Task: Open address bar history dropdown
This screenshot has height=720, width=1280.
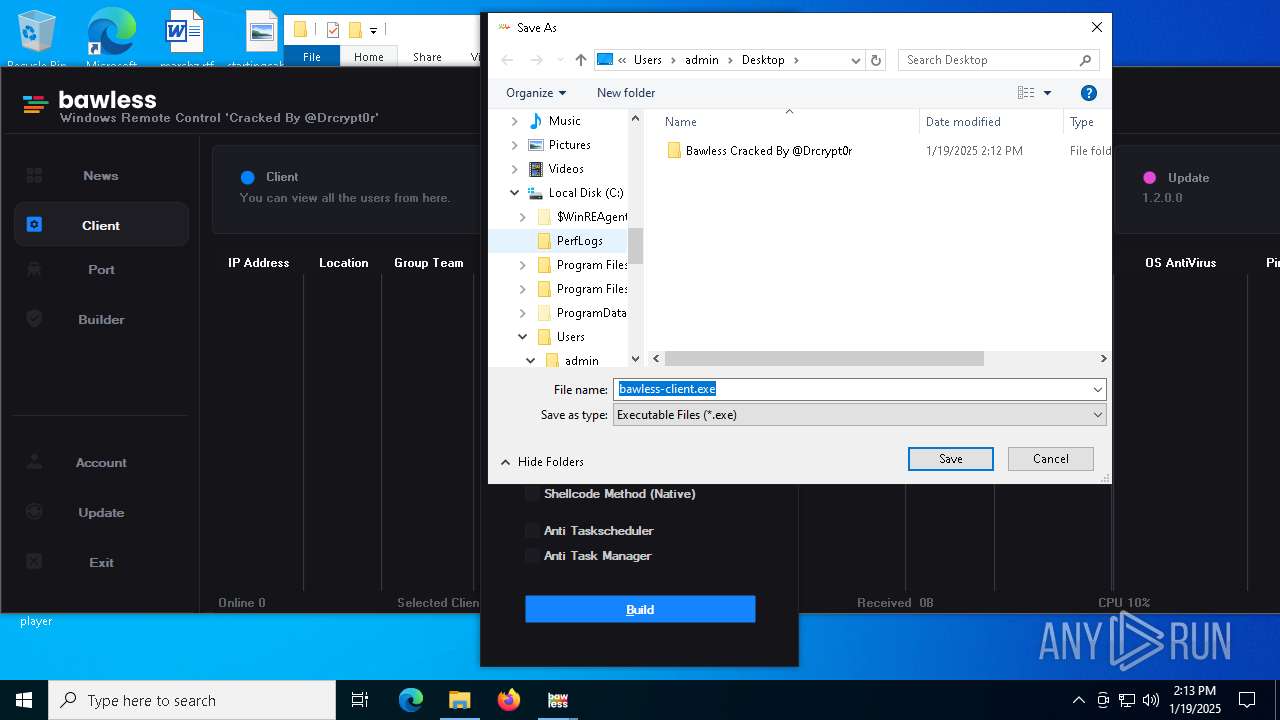Action: pyautogui.click(x=855, y=60)
